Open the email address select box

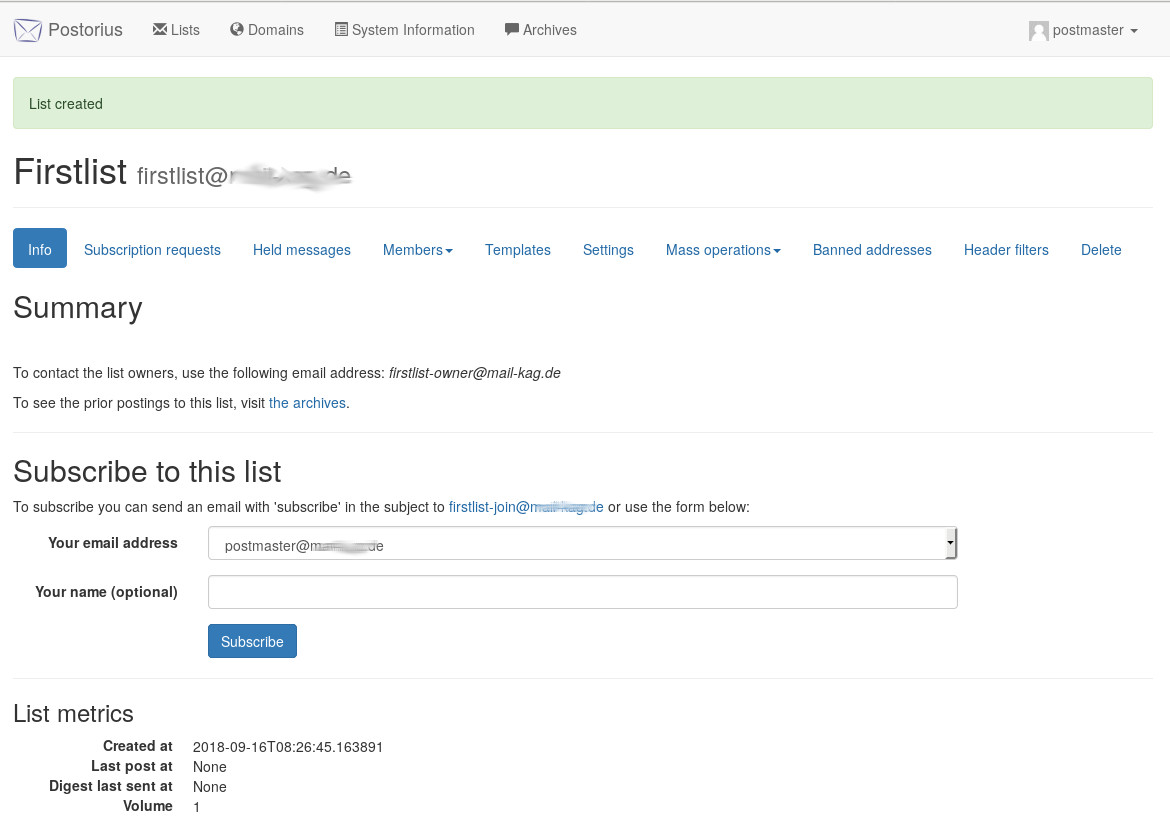[582, 544]
